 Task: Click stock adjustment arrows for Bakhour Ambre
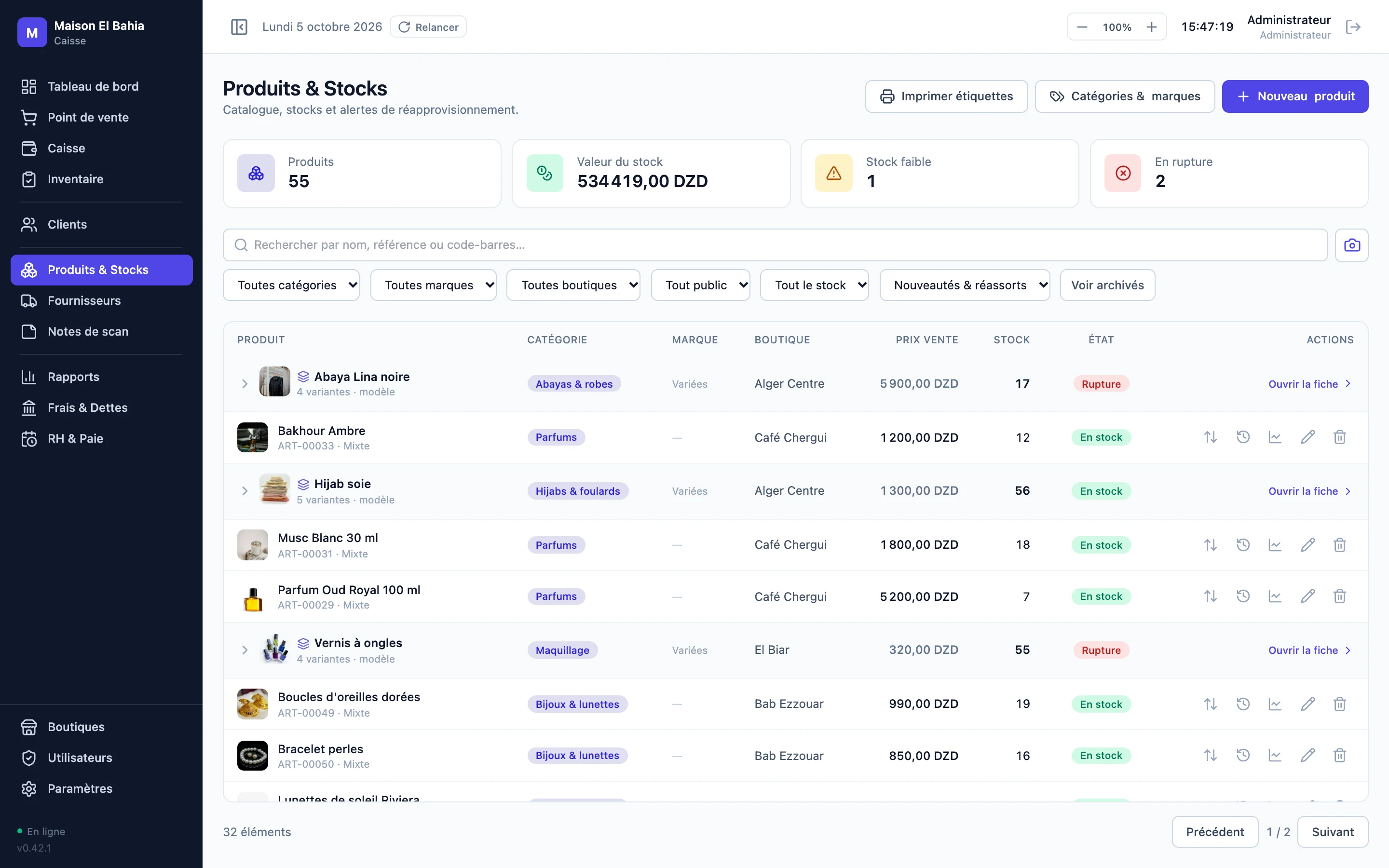[1211, 437]
